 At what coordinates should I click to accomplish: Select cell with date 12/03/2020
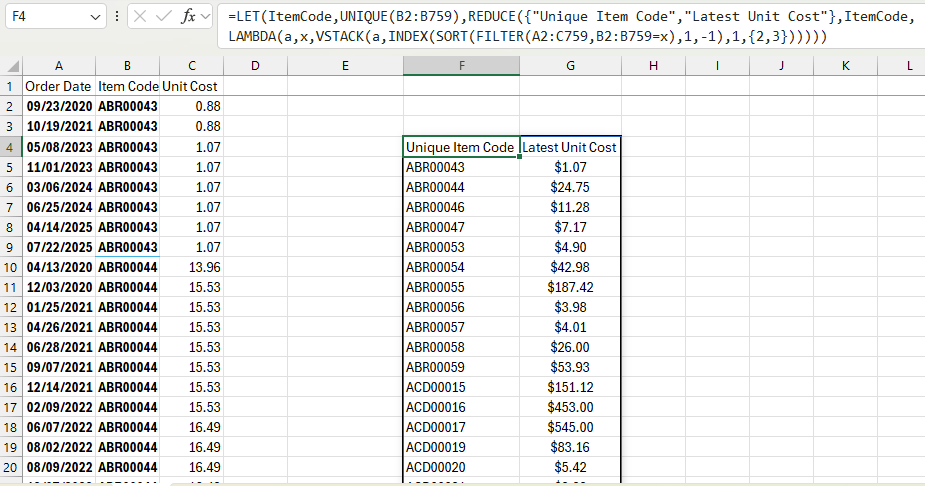tap(58, 287)
